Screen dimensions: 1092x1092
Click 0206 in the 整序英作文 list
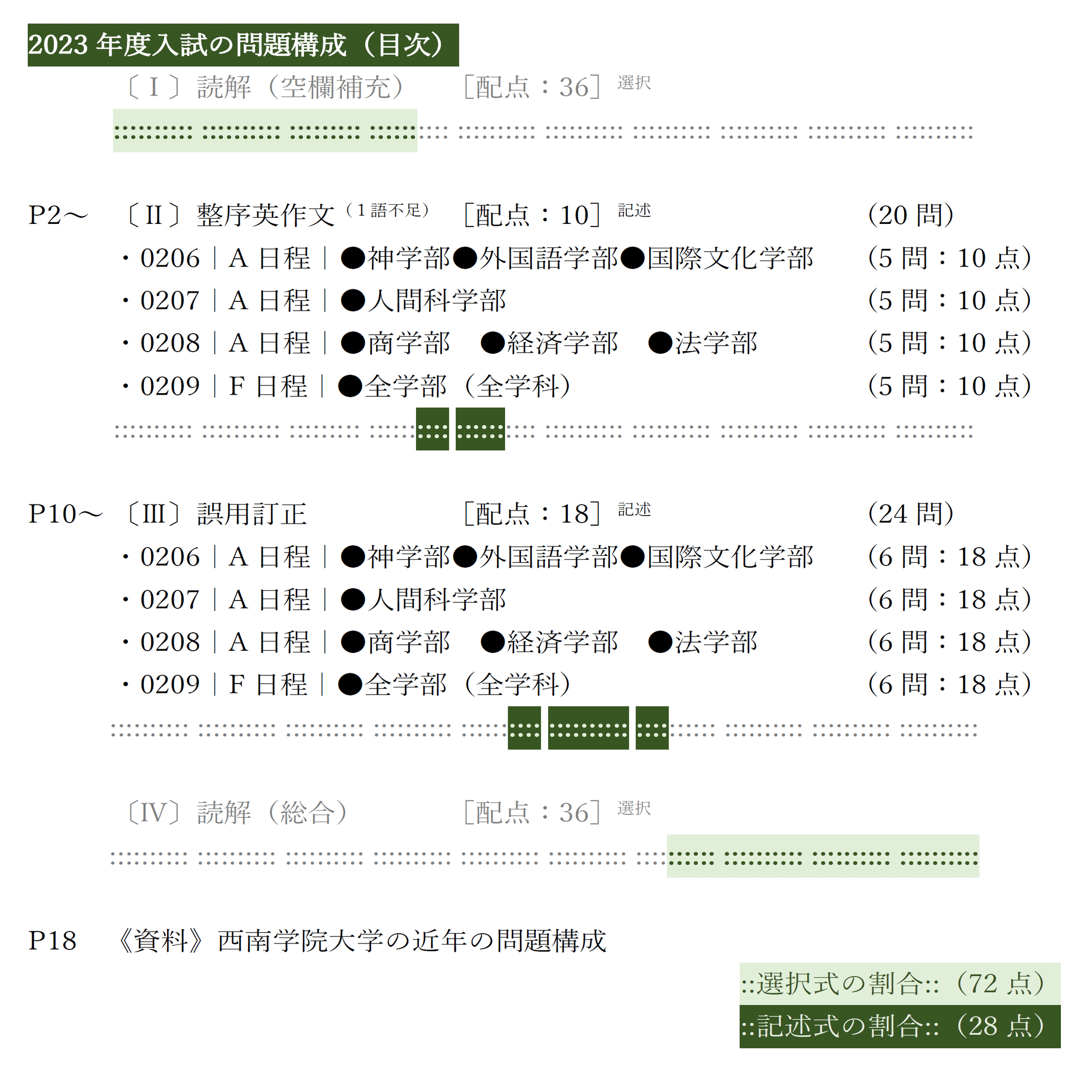point(170,258)
